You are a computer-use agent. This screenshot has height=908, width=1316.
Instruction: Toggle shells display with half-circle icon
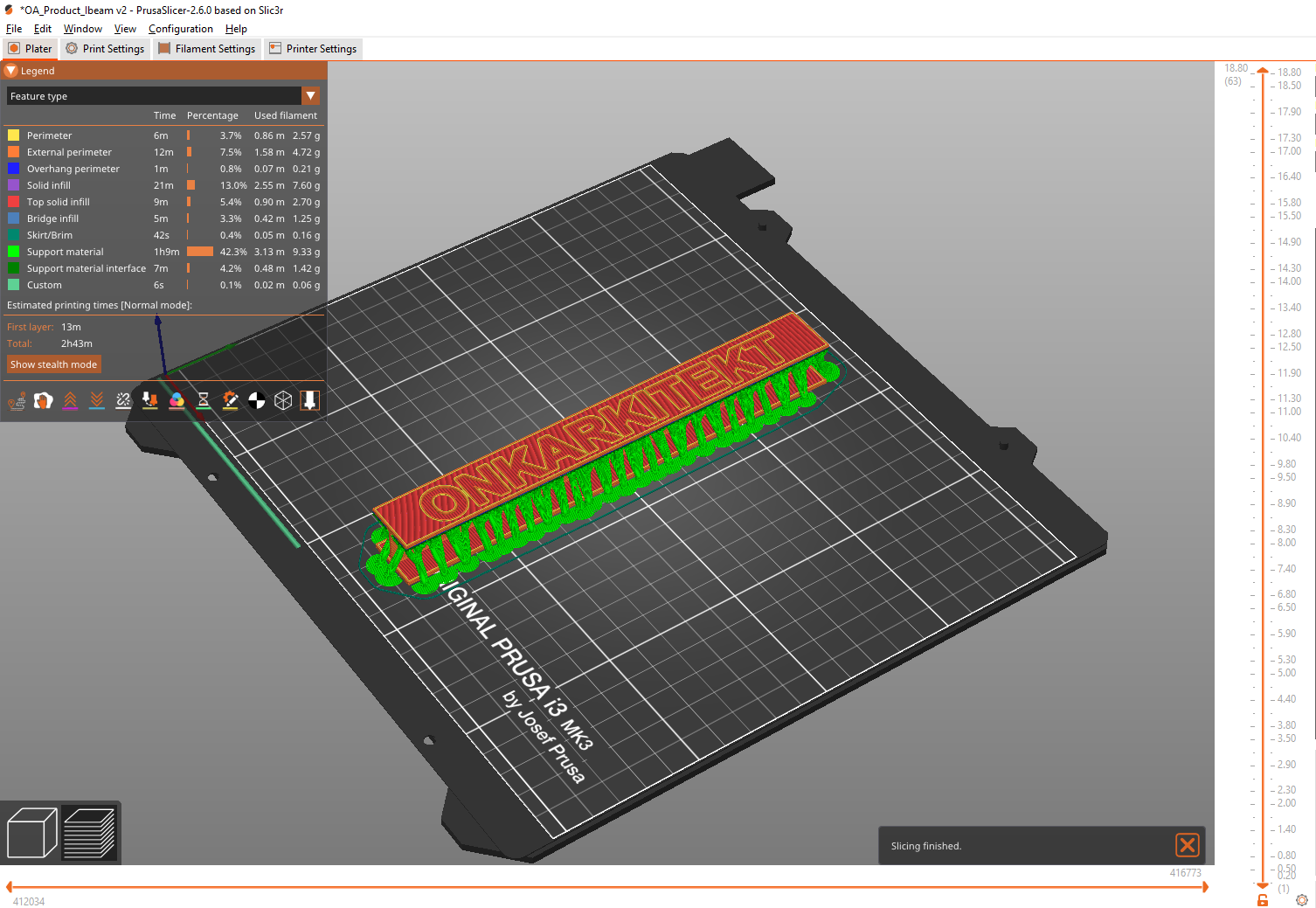[x=256, y=400]
